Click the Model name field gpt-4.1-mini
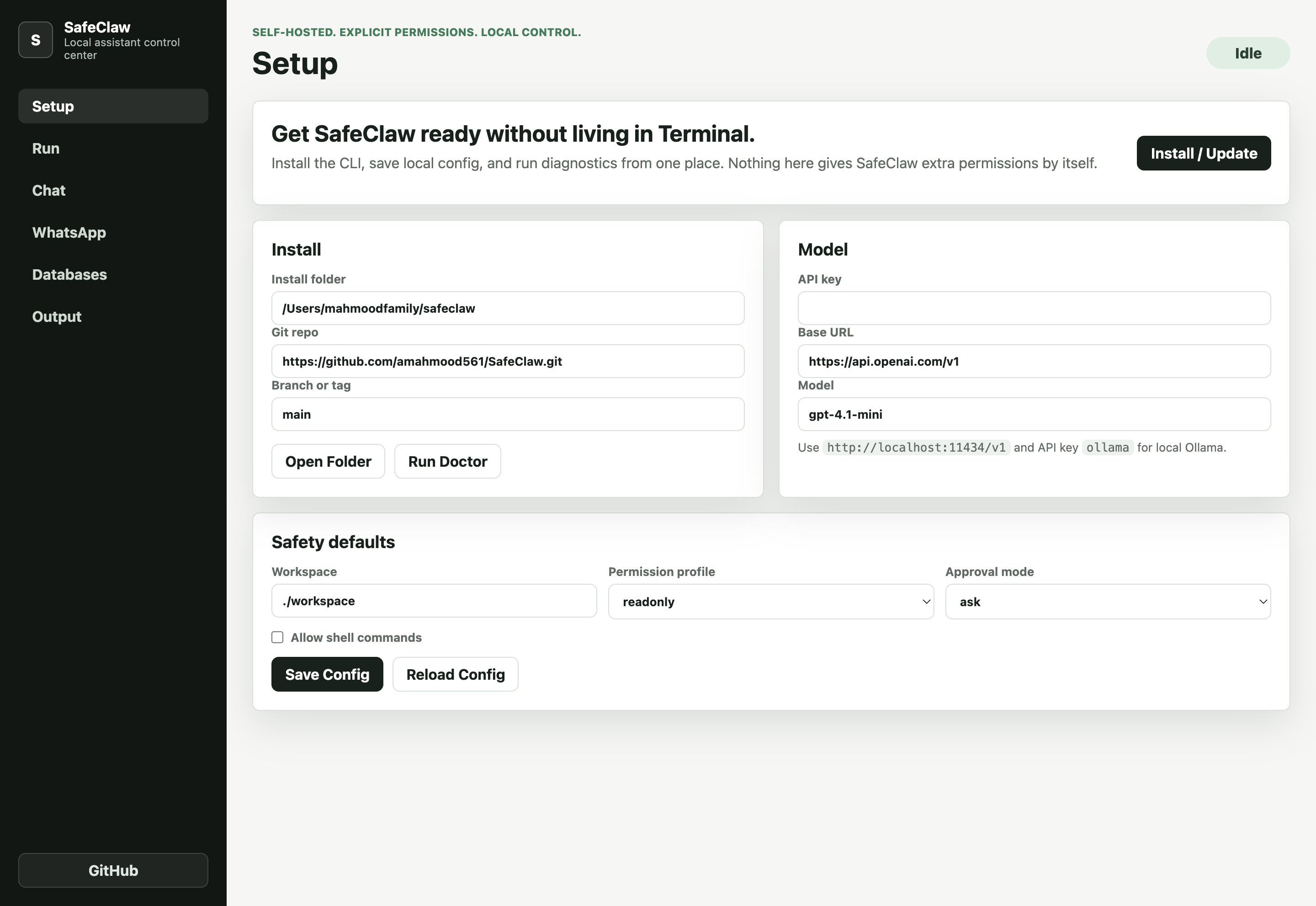The height and width of the screenshot is (906, 1316). click(1034, 415)
